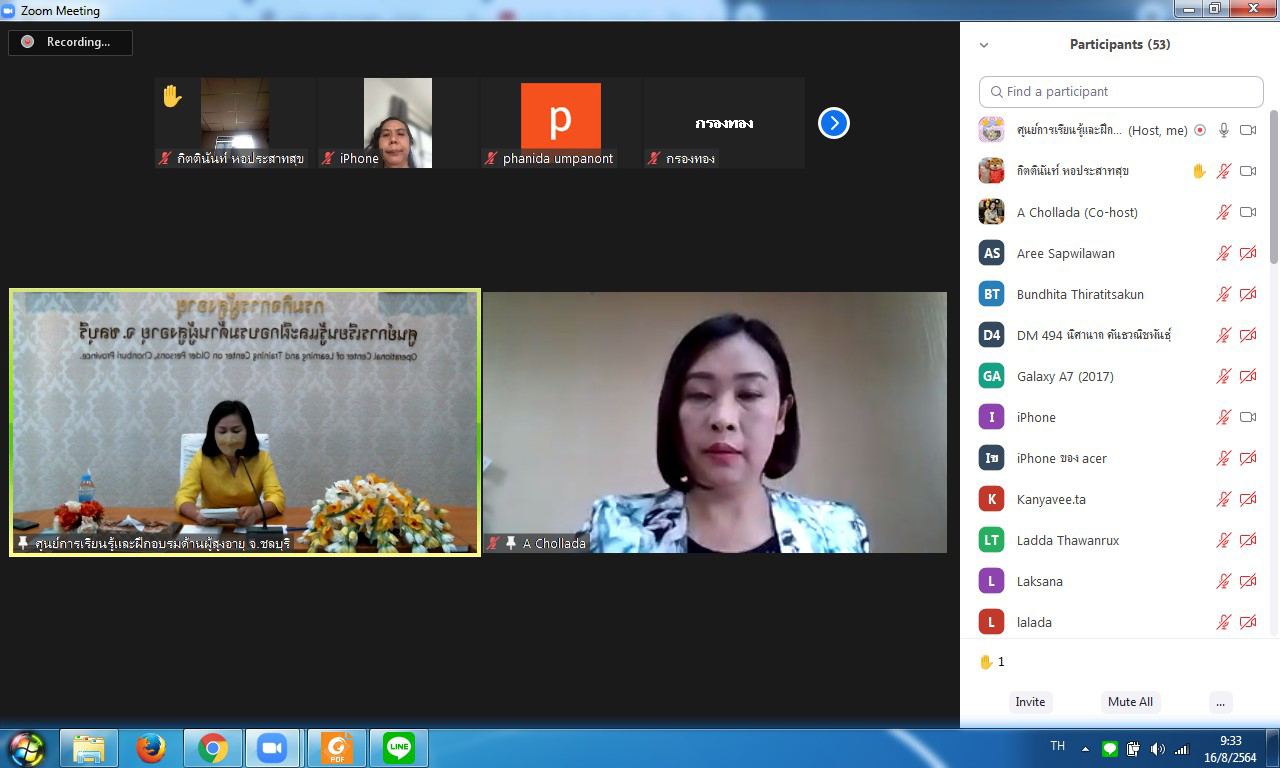Screen dimensions: 1280x768
Task: Select Ladda Thawanrux in participants list
Action: (x=1067, y=540)
